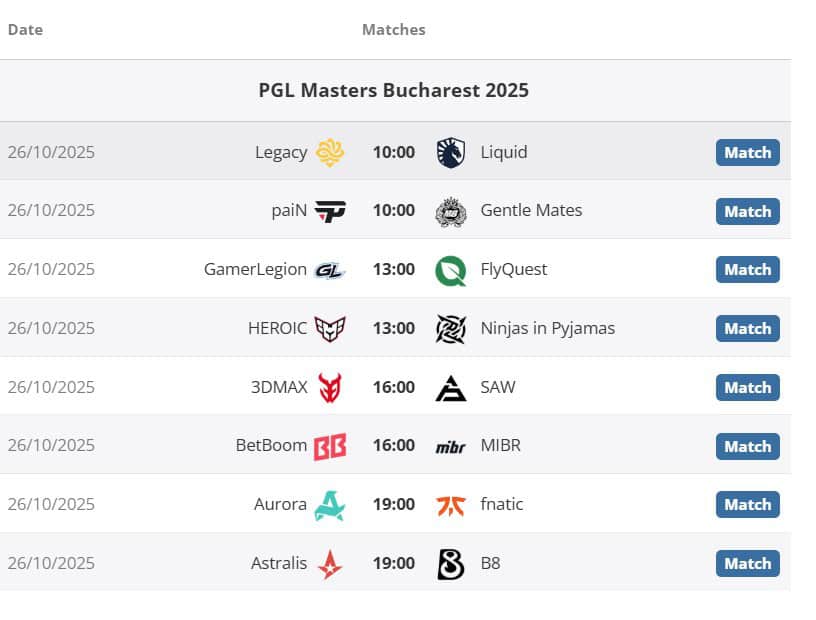Click the Aurora team name
Screen dimensions: 816x620
280,505
